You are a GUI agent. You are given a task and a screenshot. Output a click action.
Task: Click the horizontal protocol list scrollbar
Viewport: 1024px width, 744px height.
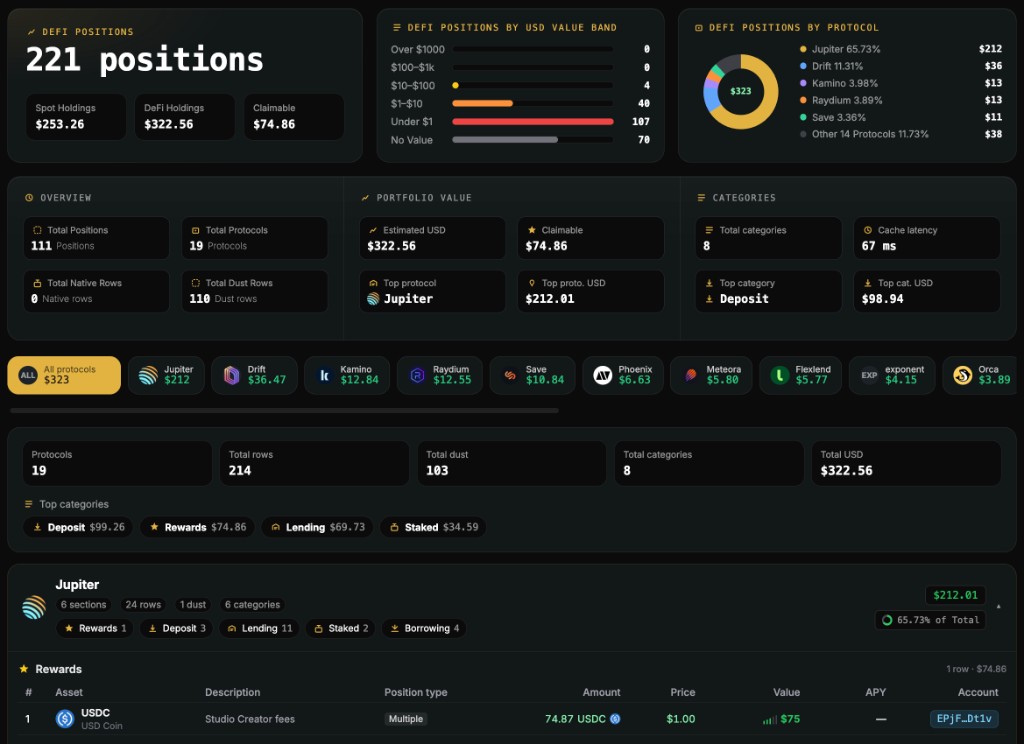click(x=284, y=411)
